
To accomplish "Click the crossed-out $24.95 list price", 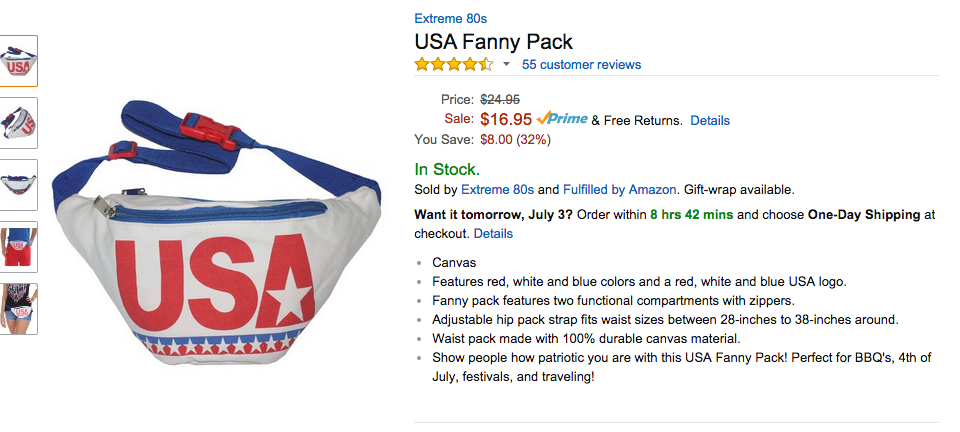I will click(x=500, y=99).
